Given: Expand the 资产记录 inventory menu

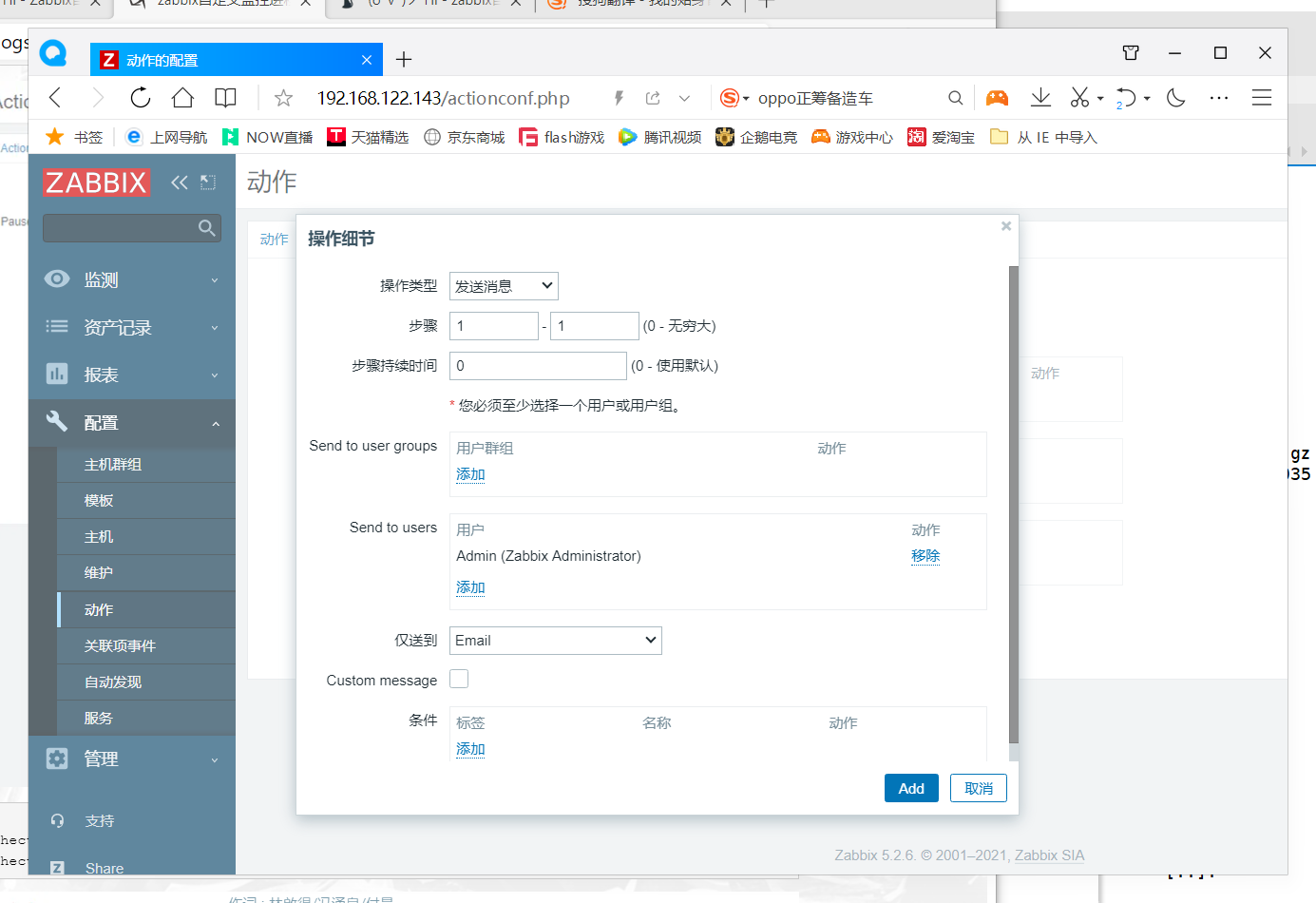Looking at the screenshot, I should [132, 327].
